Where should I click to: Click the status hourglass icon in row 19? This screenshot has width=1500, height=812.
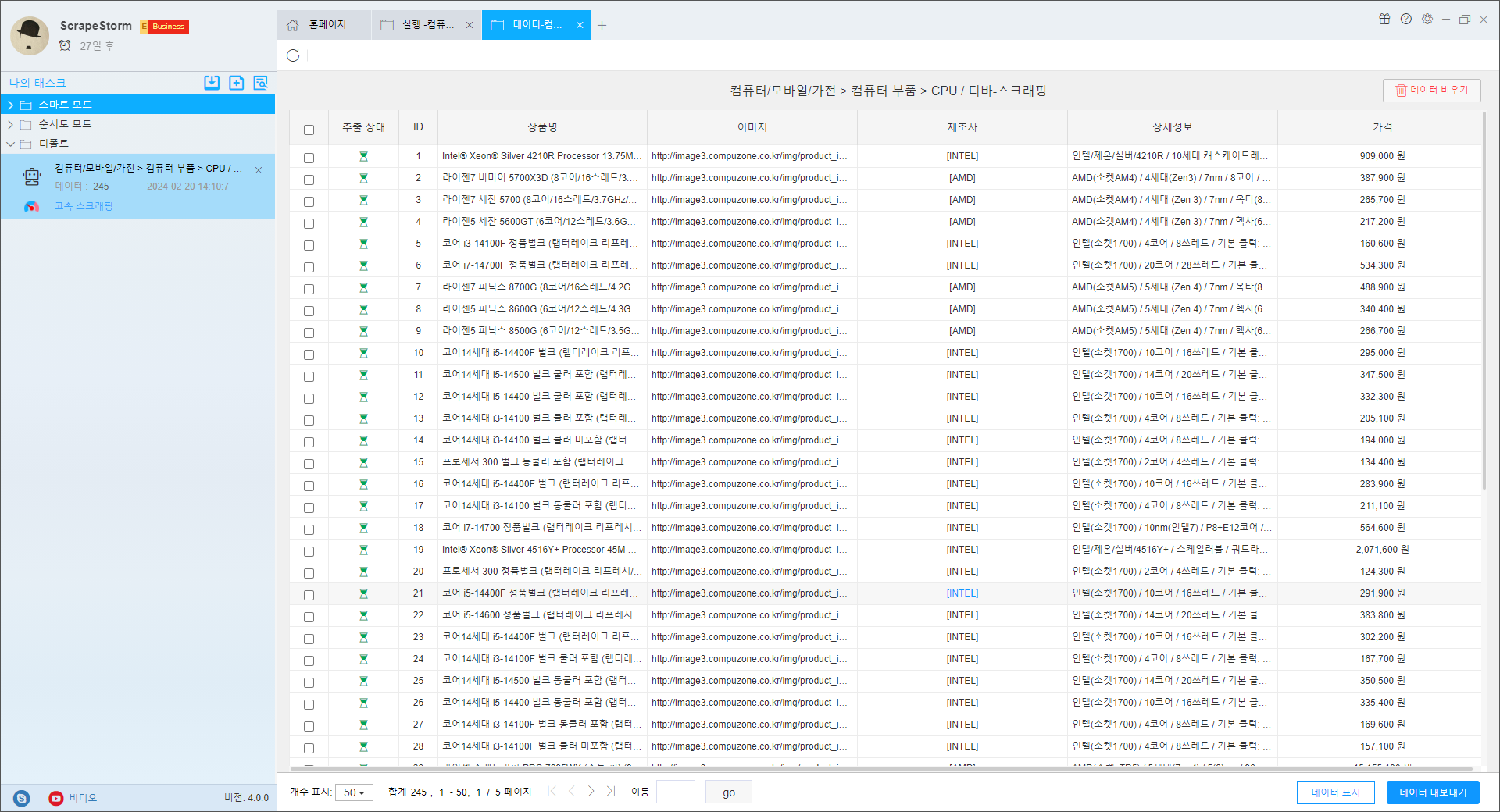coord(363,550)
